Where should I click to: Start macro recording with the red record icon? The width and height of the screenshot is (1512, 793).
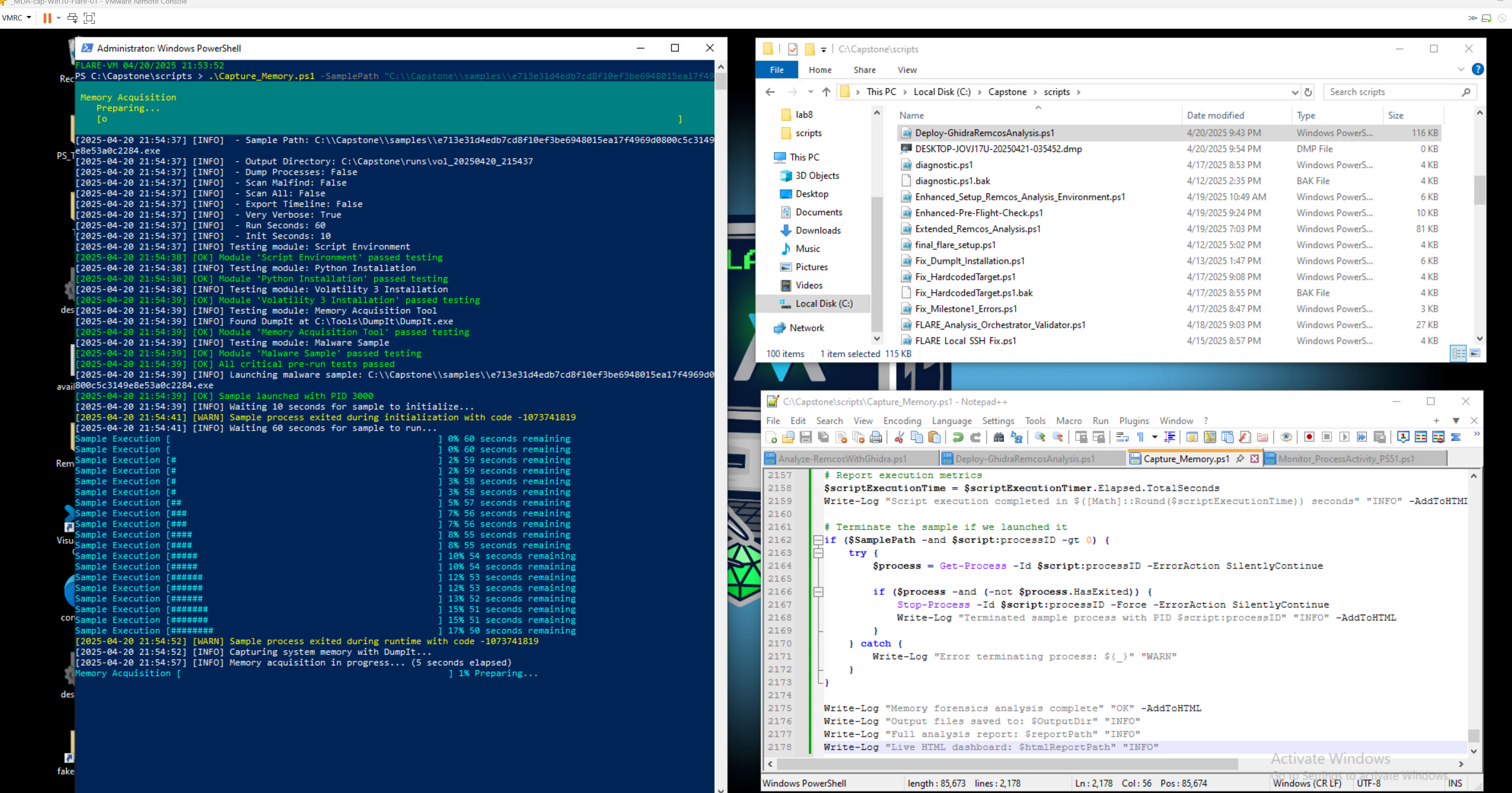(x=1309, y=437)
